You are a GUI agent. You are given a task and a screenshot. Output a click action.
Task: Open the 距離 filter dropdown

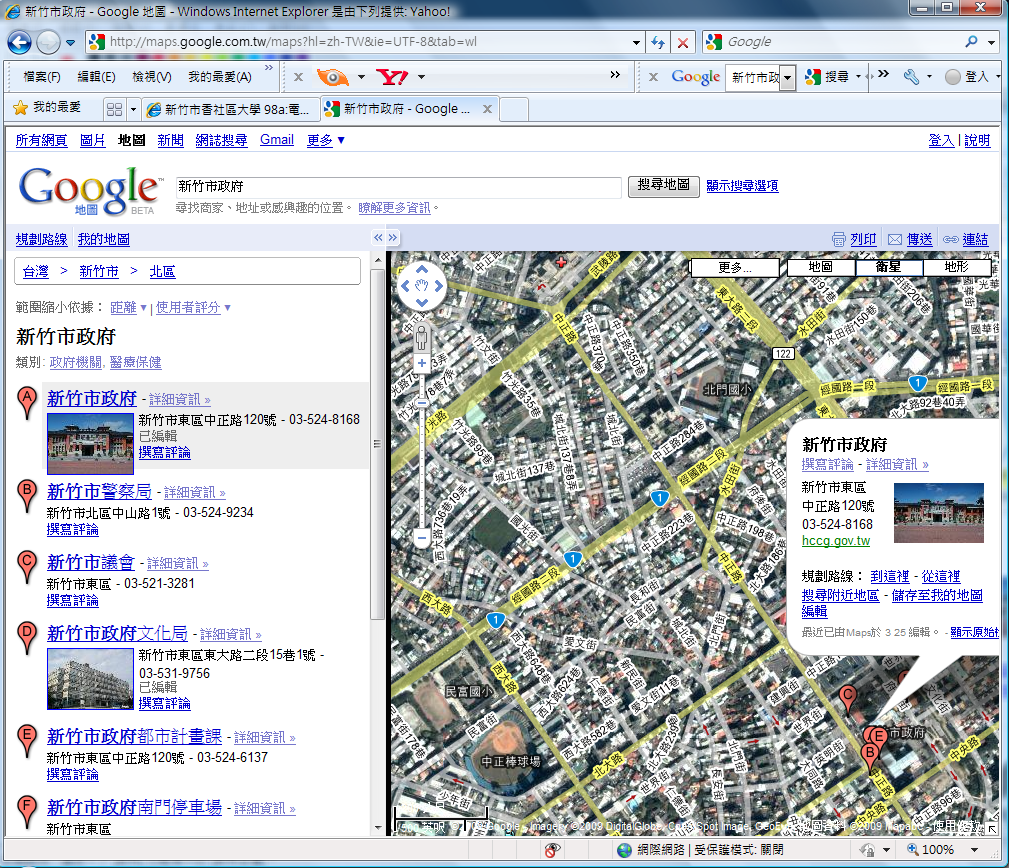coord(128,308)
